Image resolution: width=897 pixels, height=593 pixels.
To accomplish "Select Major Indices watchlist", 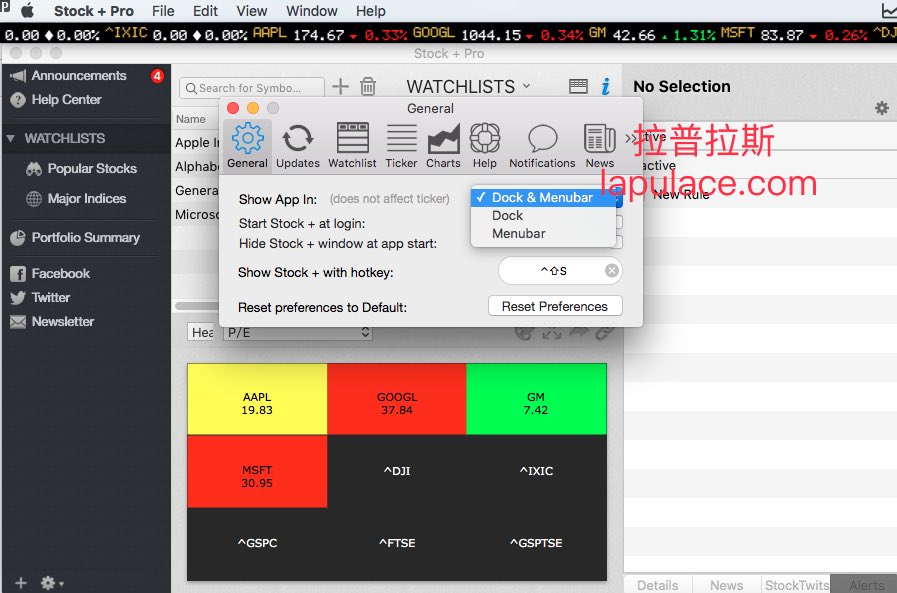I will (x=86, y=198).
